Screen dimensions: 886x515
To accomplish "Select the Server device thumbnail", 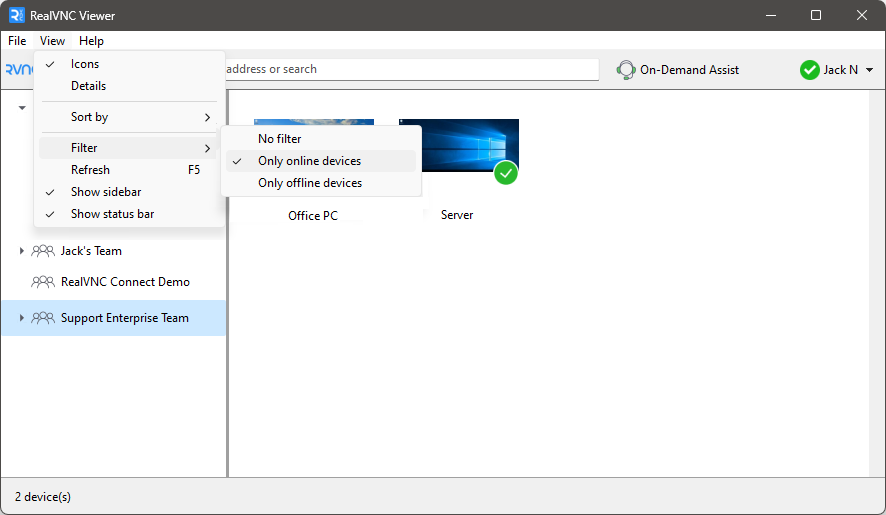I will point(459,145).
